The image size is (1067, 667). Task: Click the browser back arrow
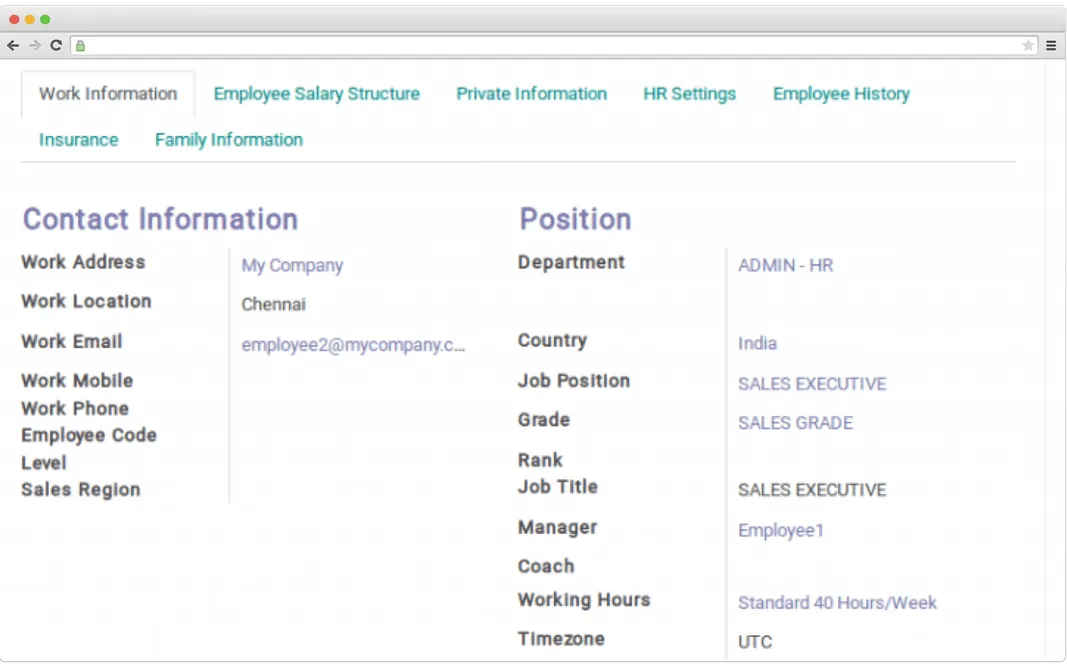[13, 45]
